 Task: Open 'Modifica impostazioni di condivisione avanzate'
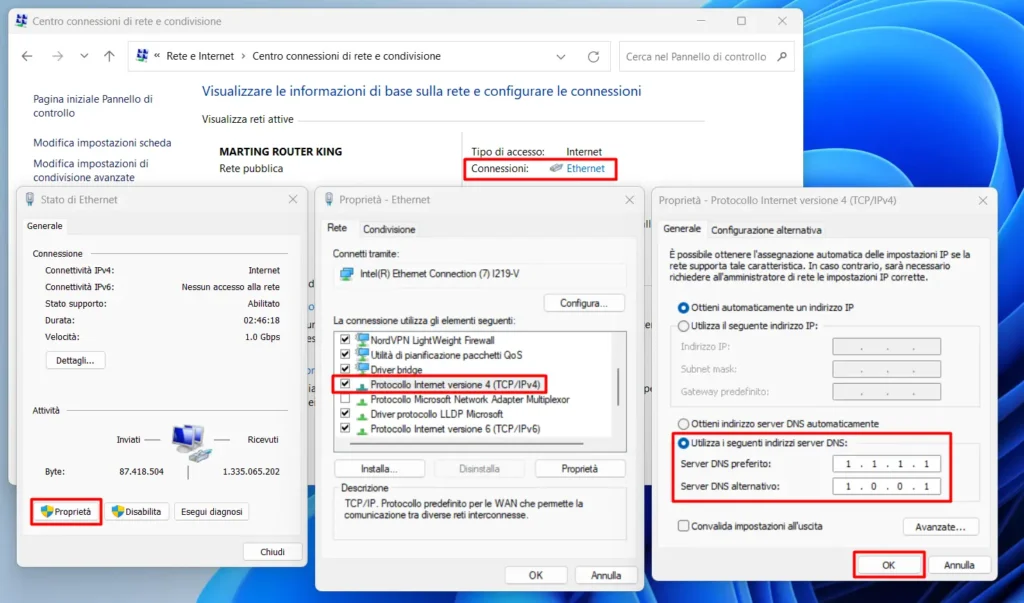tap(91, 170)
